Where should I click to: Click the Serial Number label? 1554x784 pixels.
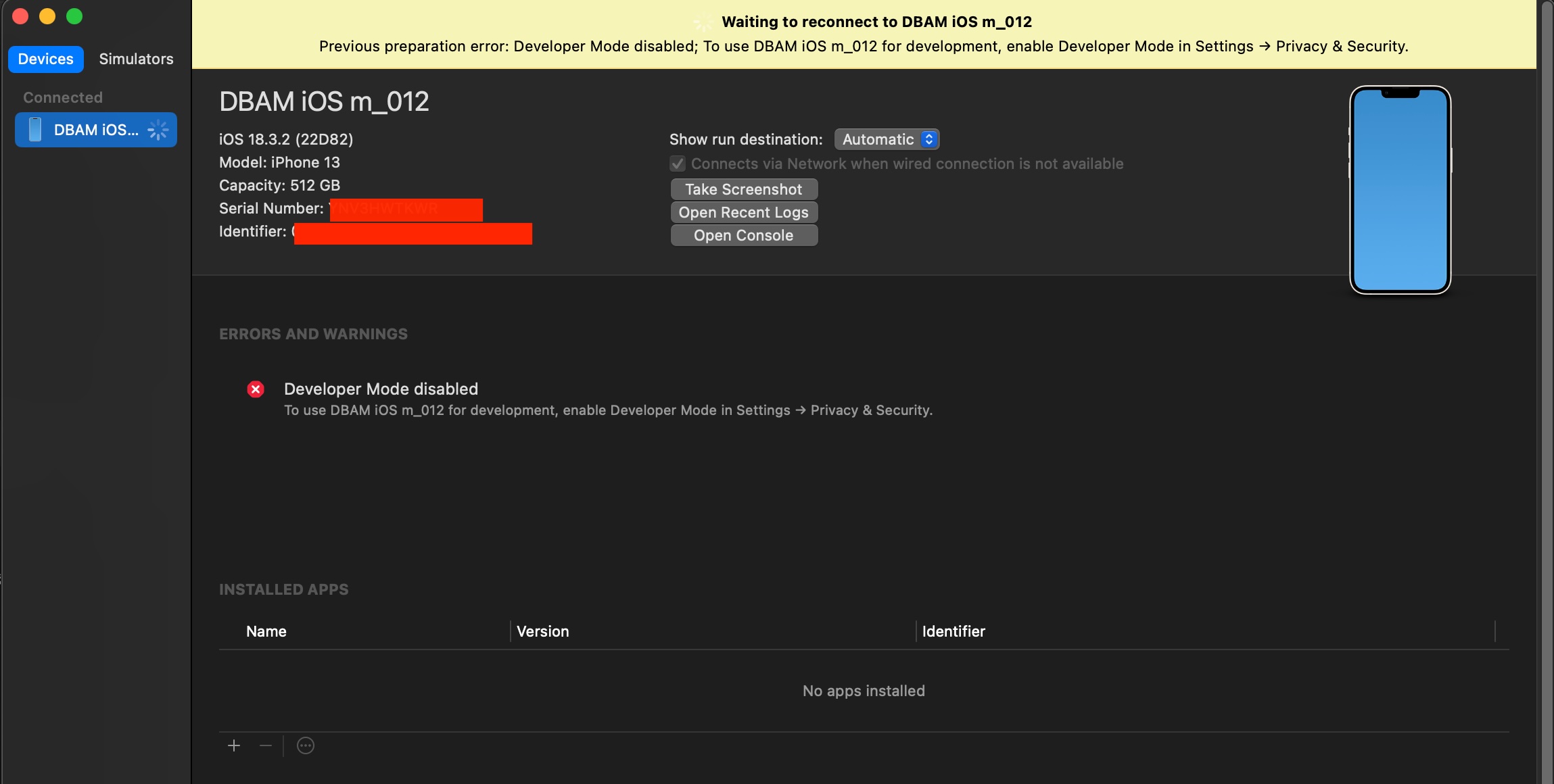tap(272, 208)
